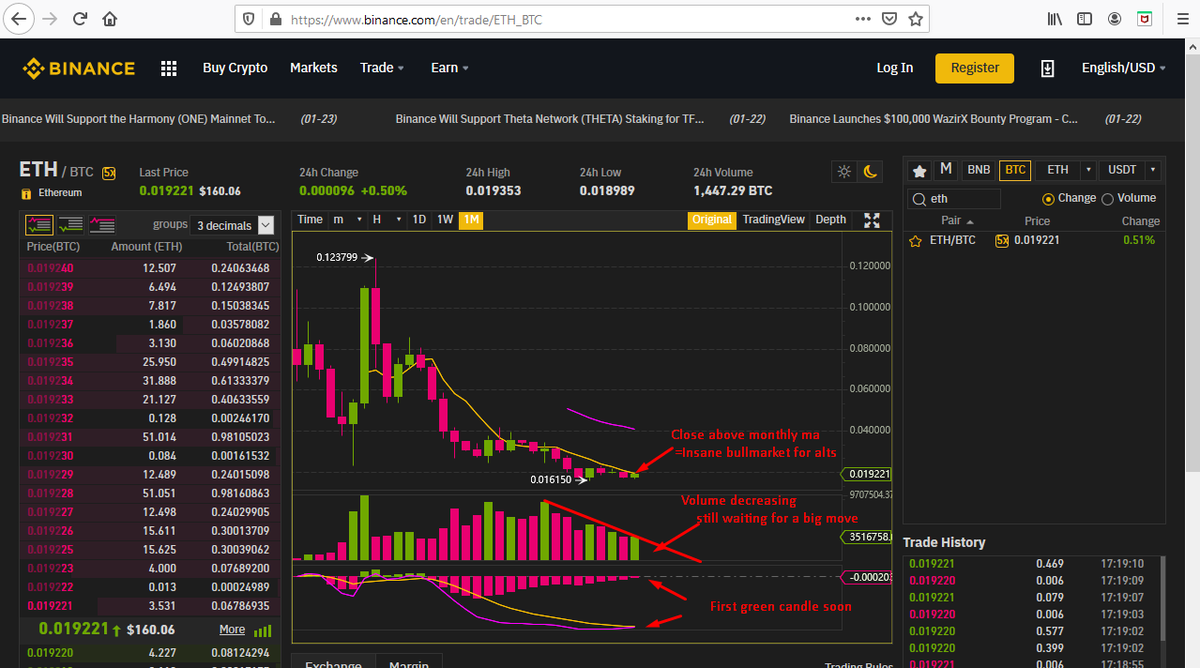The image size is (1200, 668).
Task: Go back with the browser back arrow
Action: click(20, 19)
